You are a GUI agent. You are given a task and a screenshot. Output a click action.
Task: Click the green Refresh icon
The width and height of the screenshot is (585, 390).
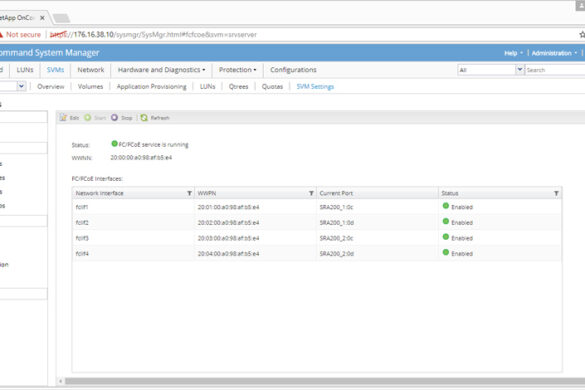pyautogui.click(x=144, y=118)
